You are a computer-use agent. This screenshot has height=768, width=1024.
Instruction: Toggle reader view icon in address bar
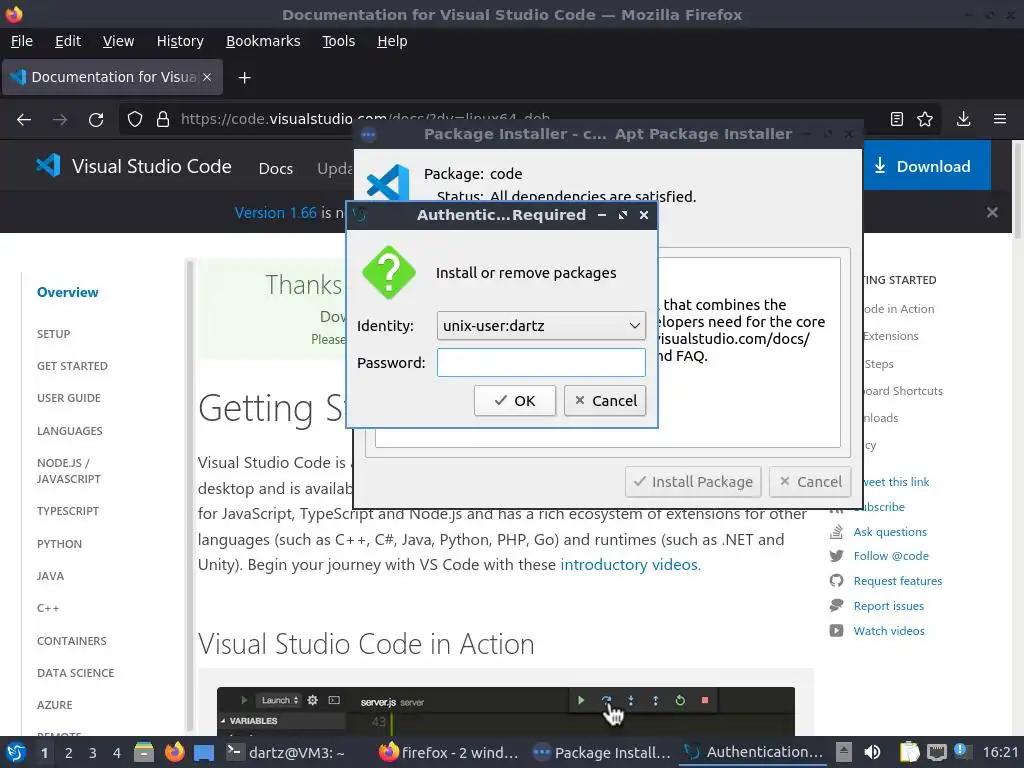pos(897,119)
